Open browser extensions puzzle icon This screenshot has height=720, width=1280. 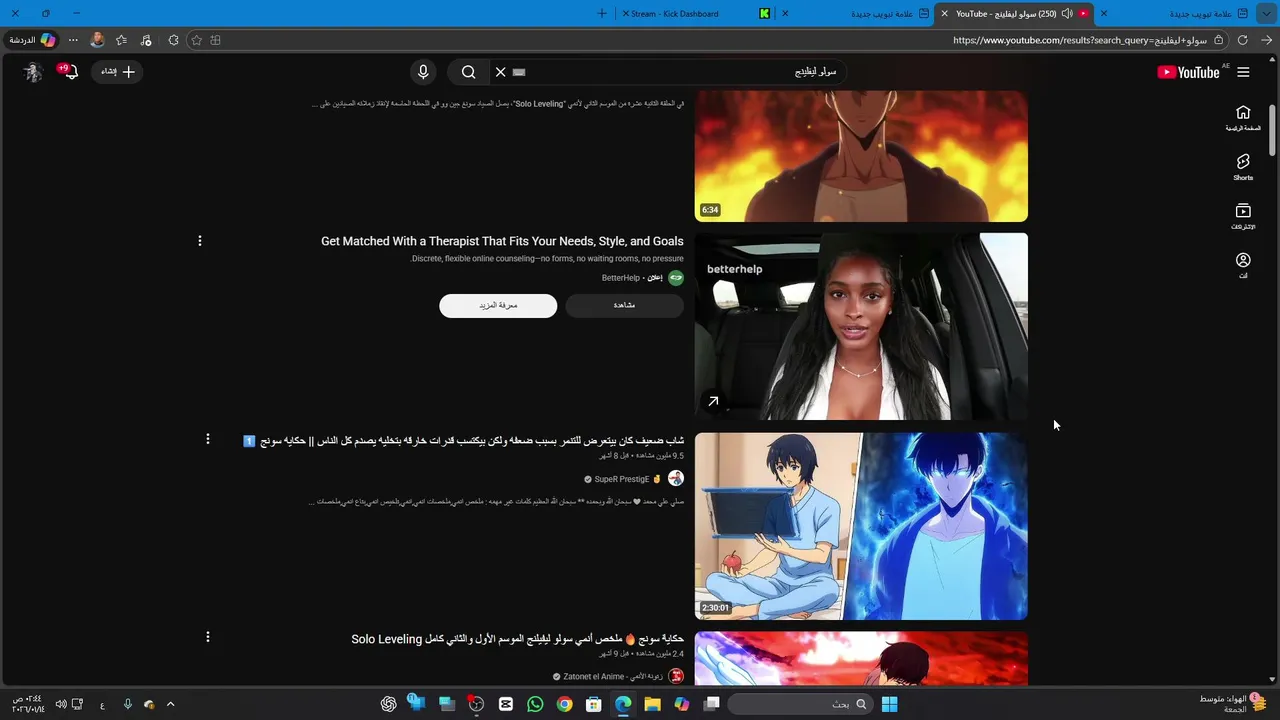coord(173,40)
